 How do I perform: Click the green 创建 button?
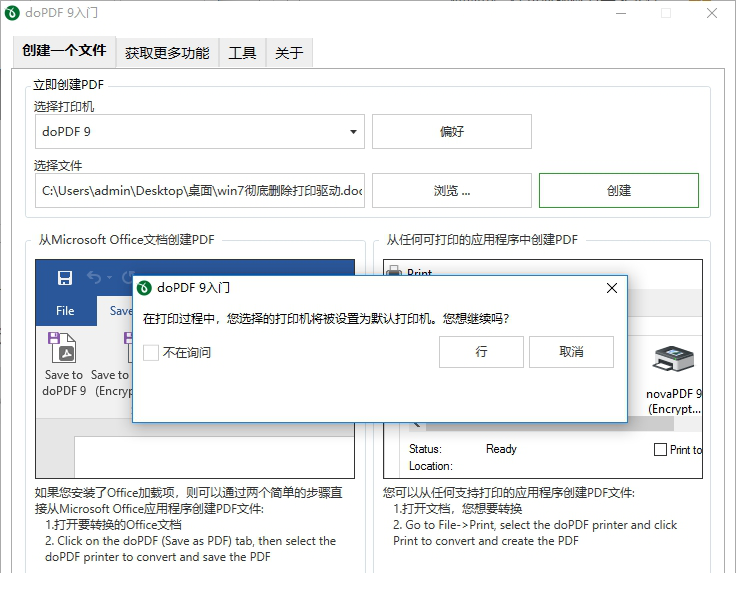pos(619,191)
